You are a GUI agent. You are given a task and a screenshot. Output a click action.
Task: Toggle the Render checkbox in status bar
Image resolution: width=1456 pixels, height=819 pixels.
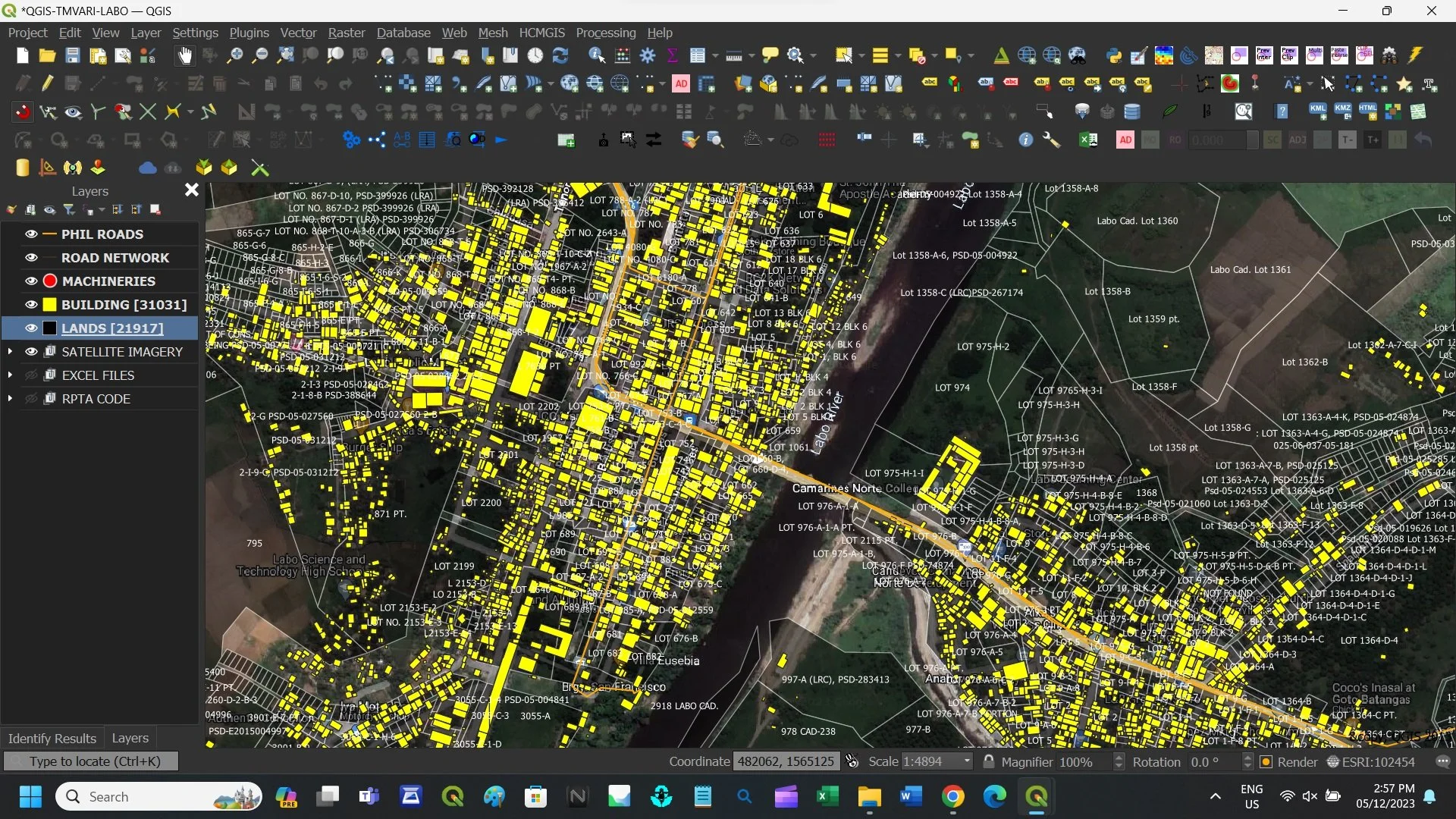coord(1266,762)
